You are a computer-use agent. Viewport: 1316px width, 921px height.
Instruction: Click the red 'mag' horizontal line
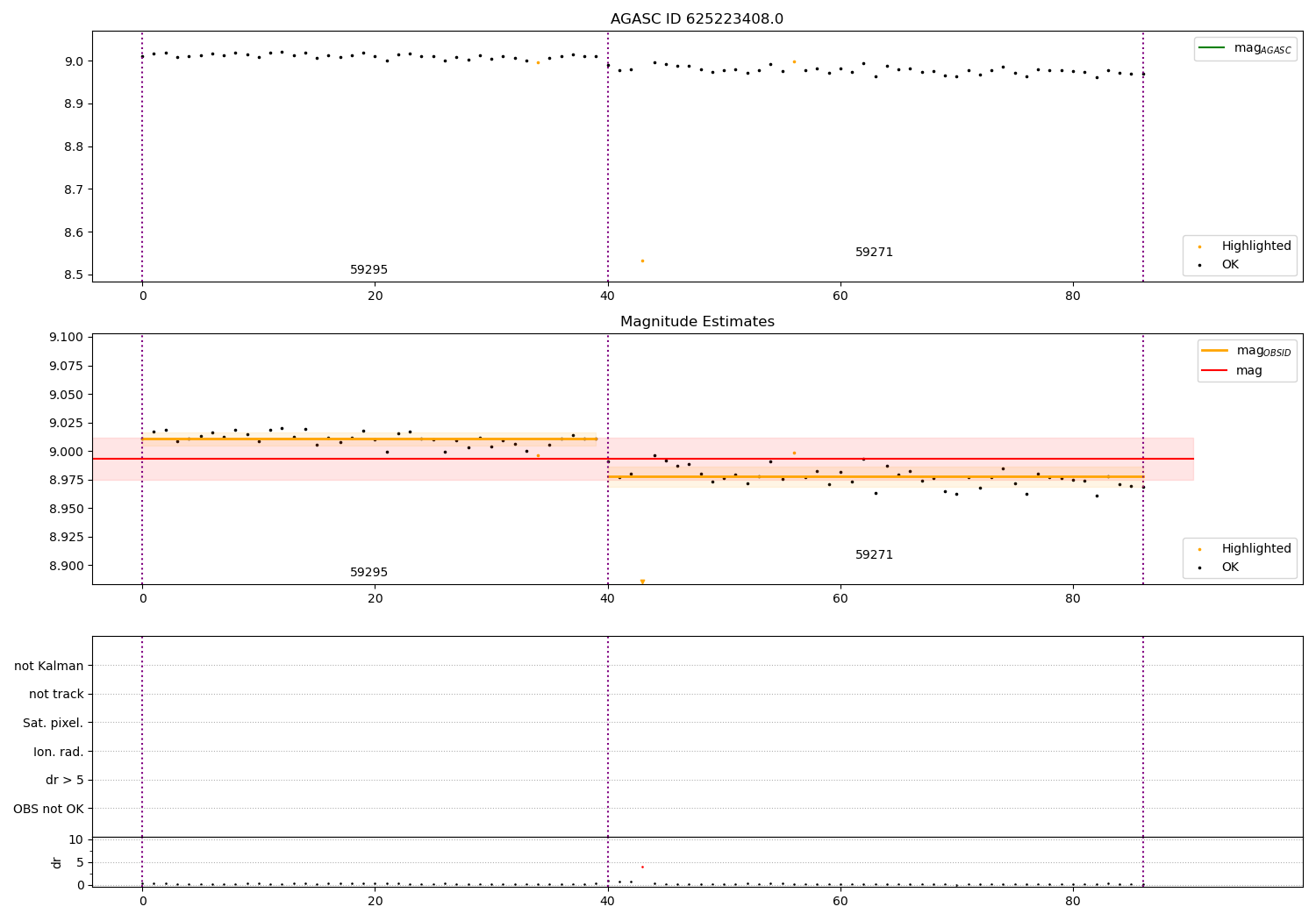[642, 459]
